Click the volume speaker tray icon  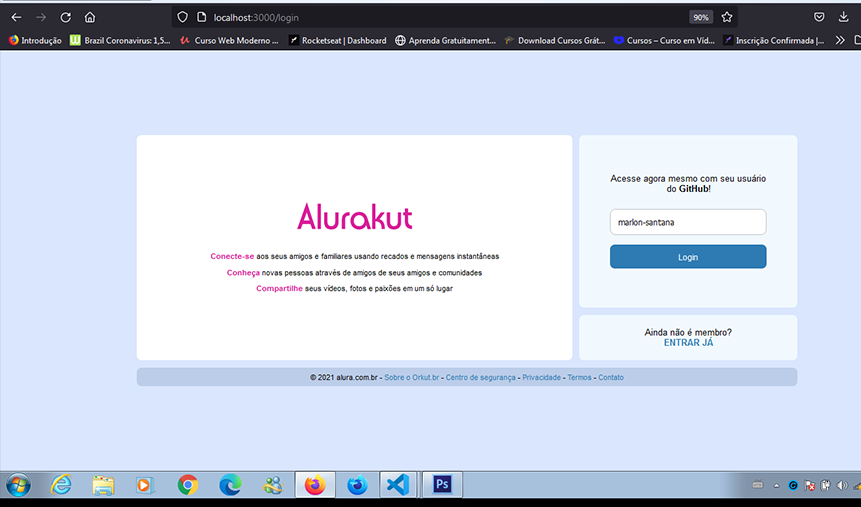(x=842, y=486)
